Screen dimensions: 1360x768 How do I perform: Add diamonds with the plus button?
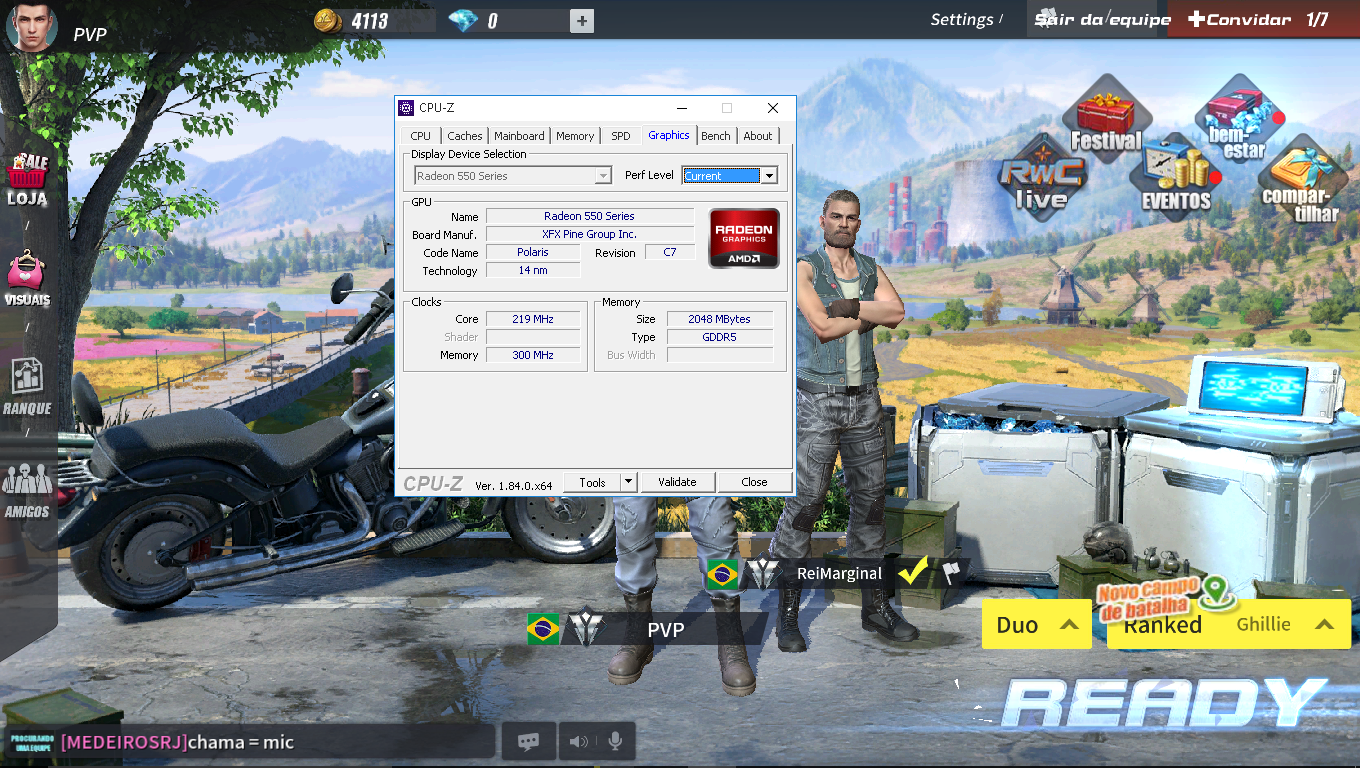(582, 20)
